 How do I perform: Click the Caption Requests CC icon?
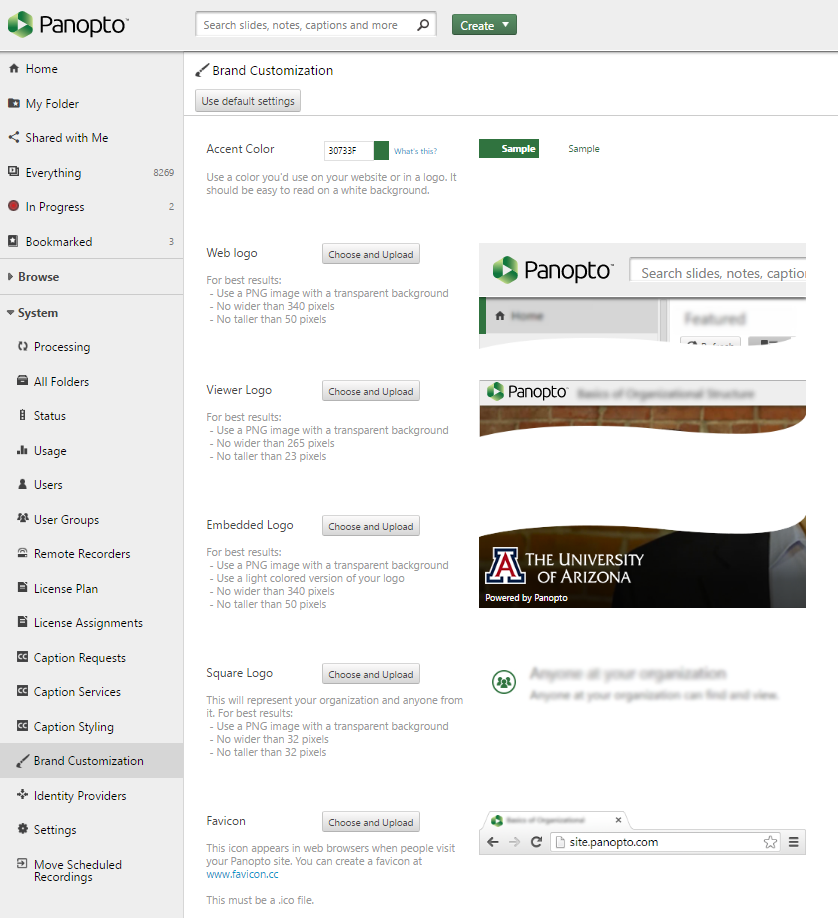[x=22, y=657]
